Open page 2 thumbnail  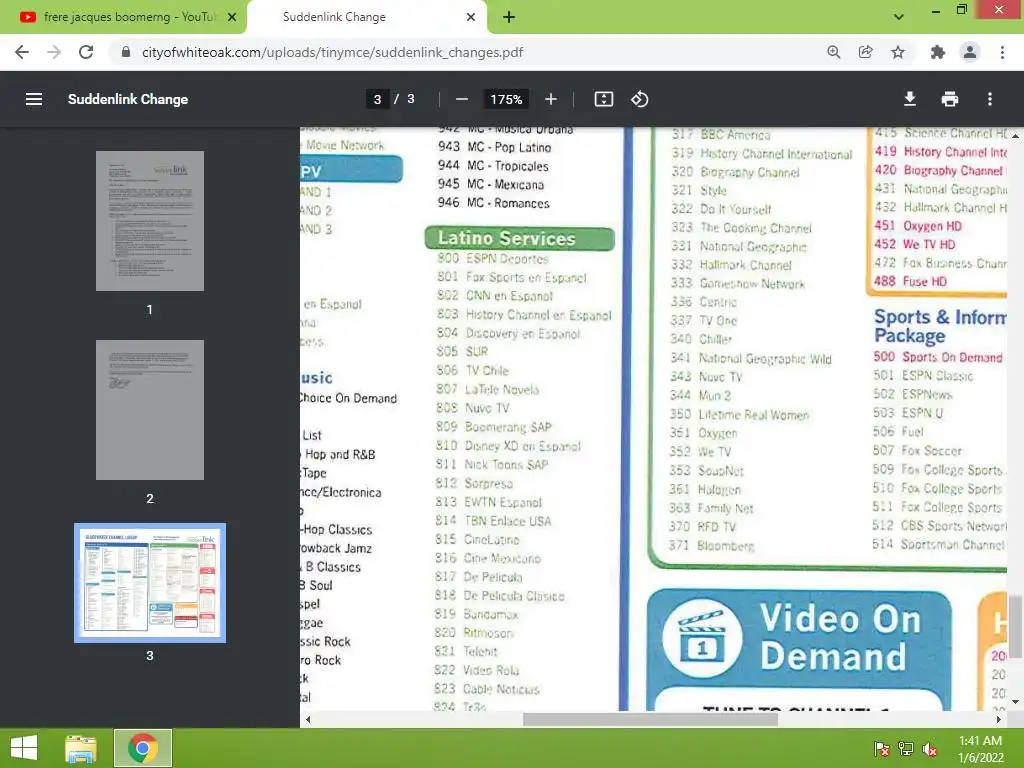coord(150,409)
